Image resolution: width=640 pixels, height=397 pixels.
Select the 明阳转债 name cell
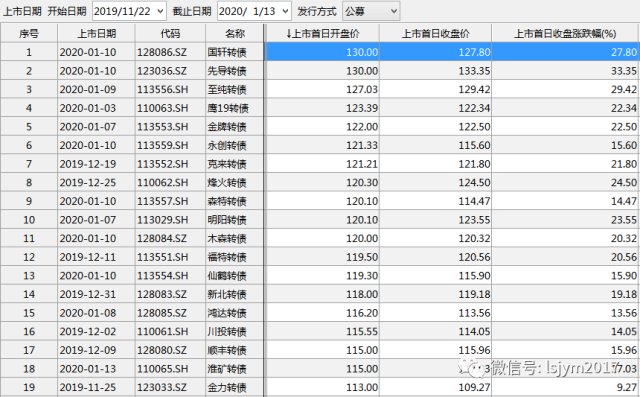[x=235, y=220]
